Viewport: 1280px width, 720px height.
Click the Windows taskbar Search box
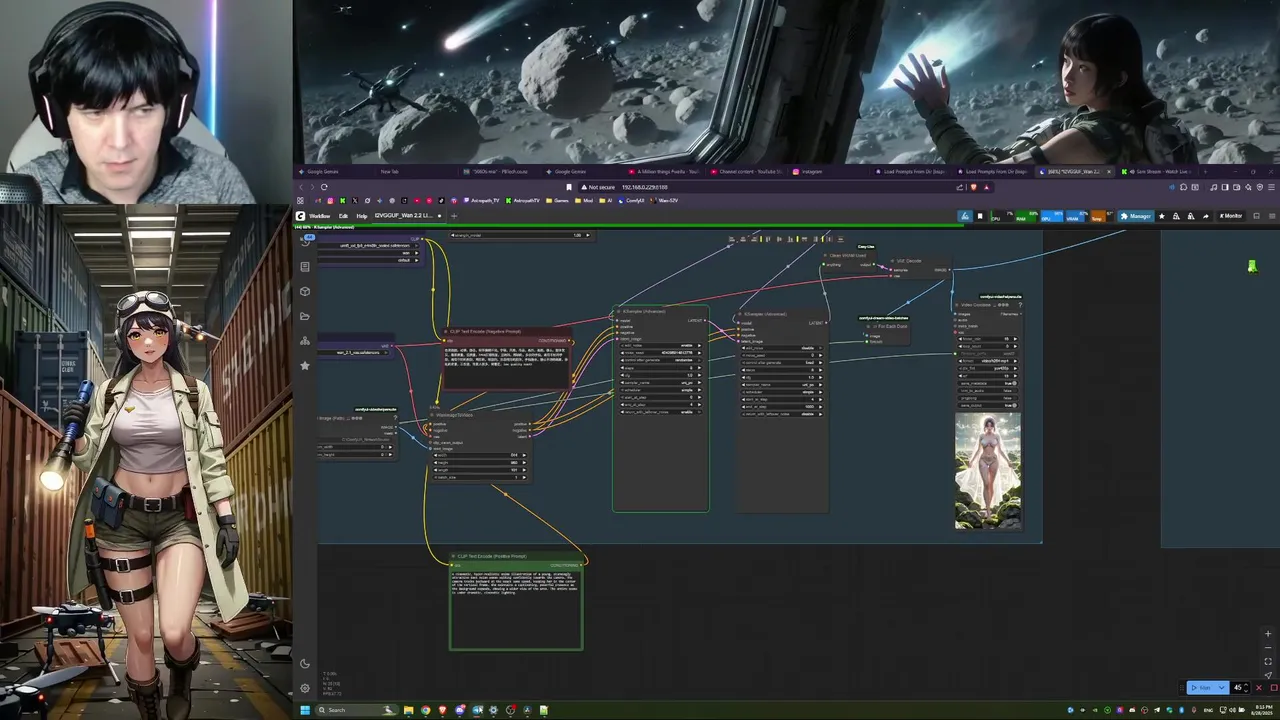pyautogui.click(x=358, y=710)
